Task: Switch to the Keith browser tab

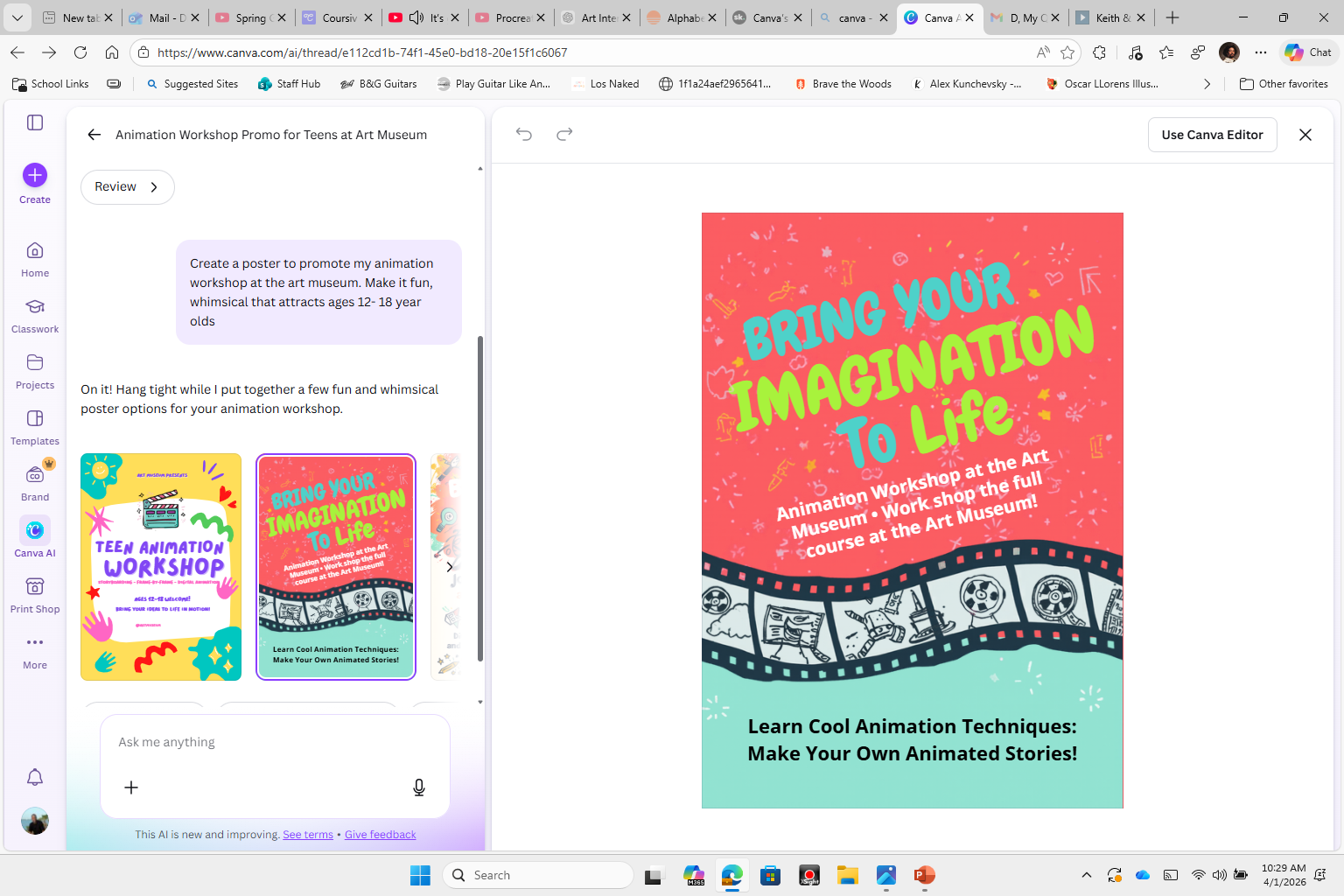Action: (x=1110, y=17)
